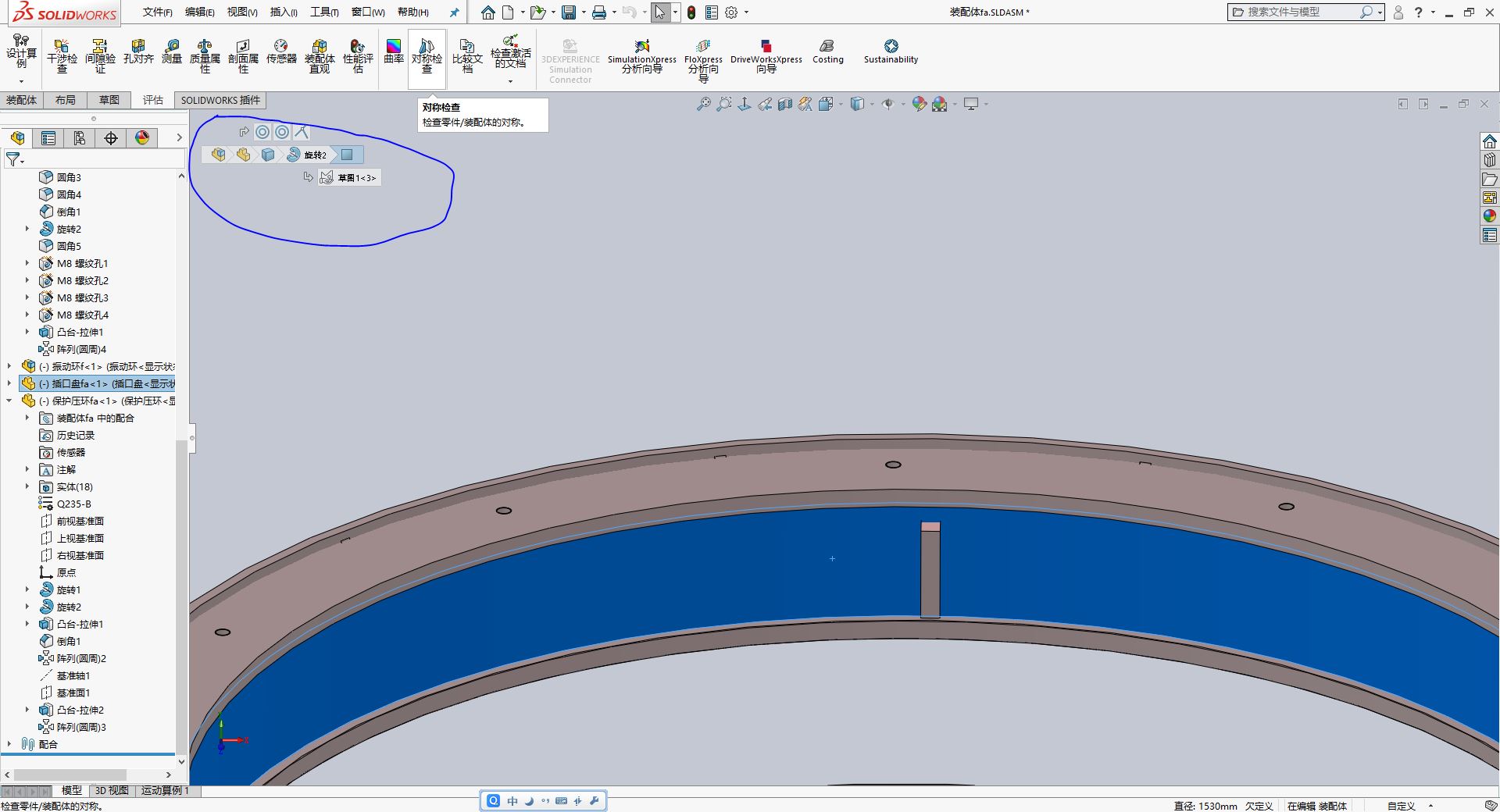Toggle the Section View tool
1500x812 pixels.
tap(785, 104)
